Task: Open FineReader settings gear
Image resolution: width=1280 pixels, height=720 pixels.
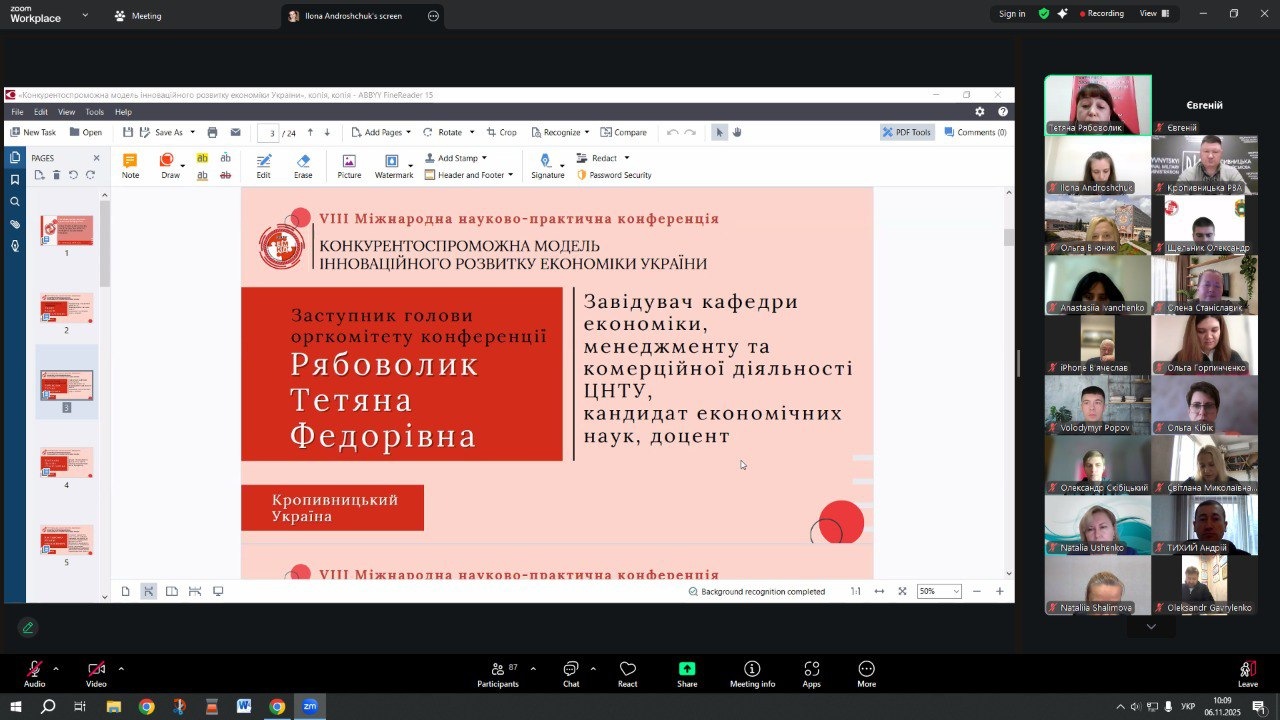Action: 980,112
